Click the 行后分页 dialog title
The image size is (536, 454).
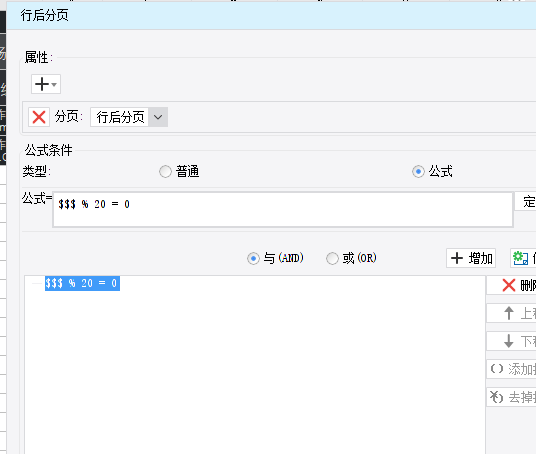(44, 15)
